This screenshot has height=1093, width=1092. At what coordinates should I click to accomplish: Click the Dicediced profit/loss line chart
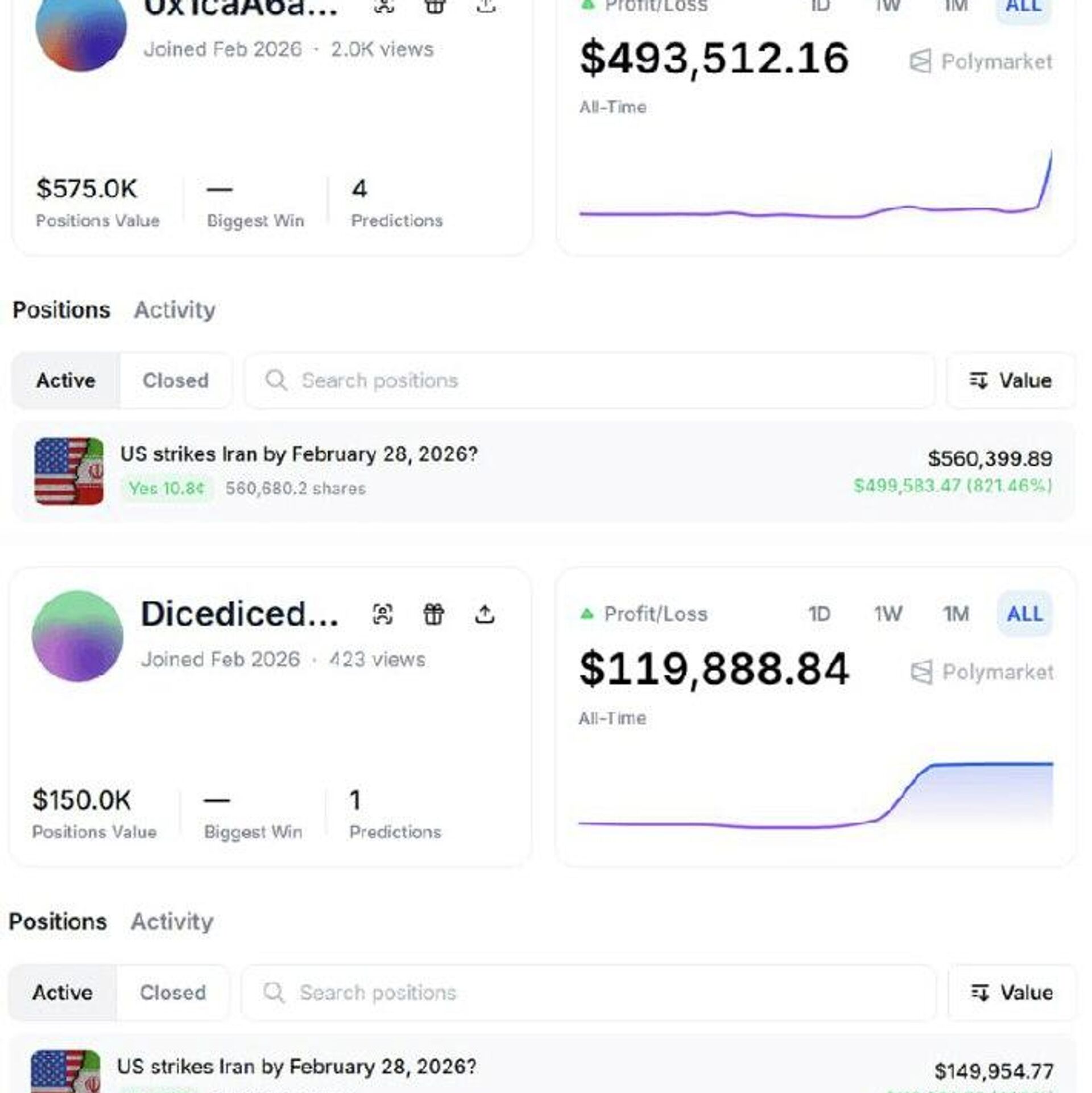(x=816, y=796)
